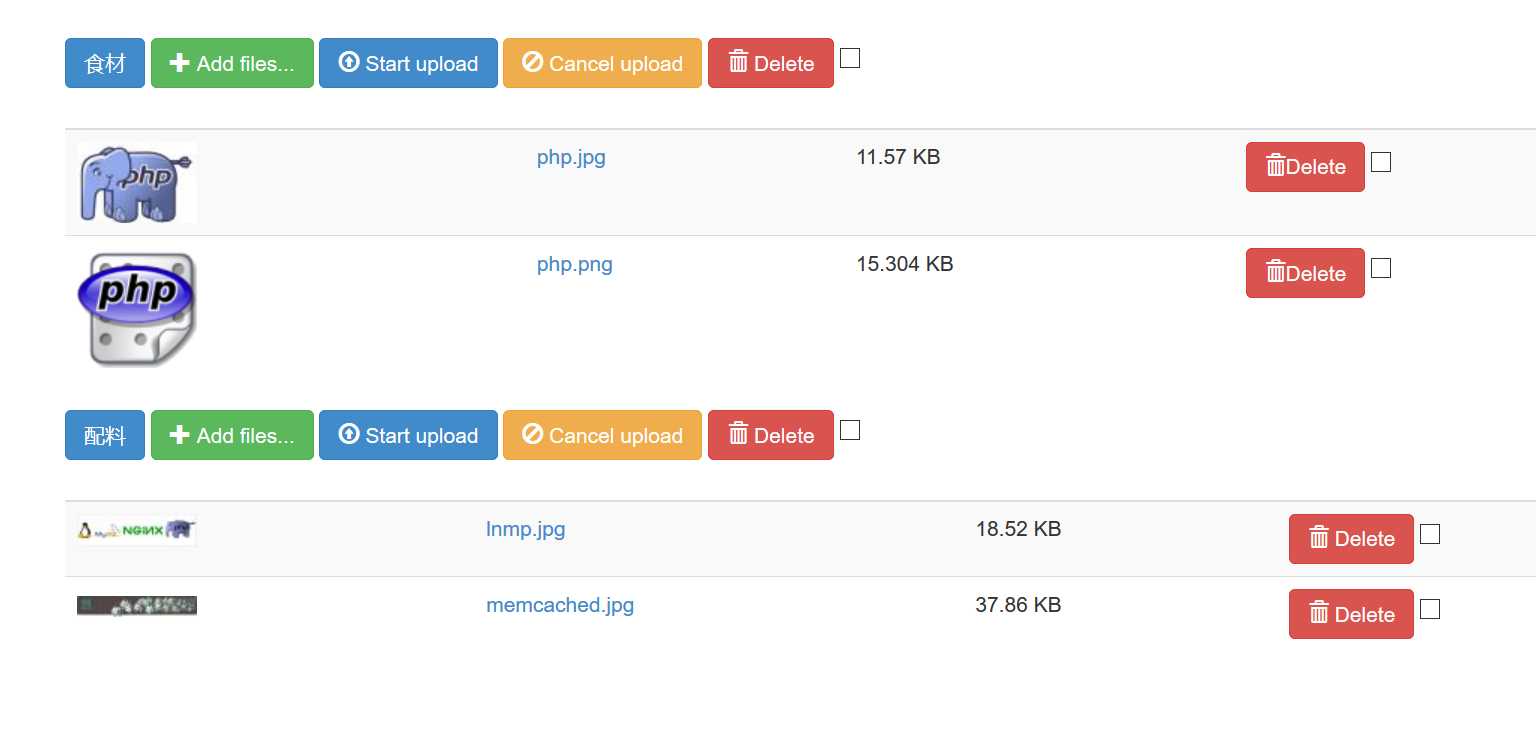Viewport: 1536px width, 730px height.
Task: Open the memcached.jpg thumbnail image
Action: click(x=137, y=605)
